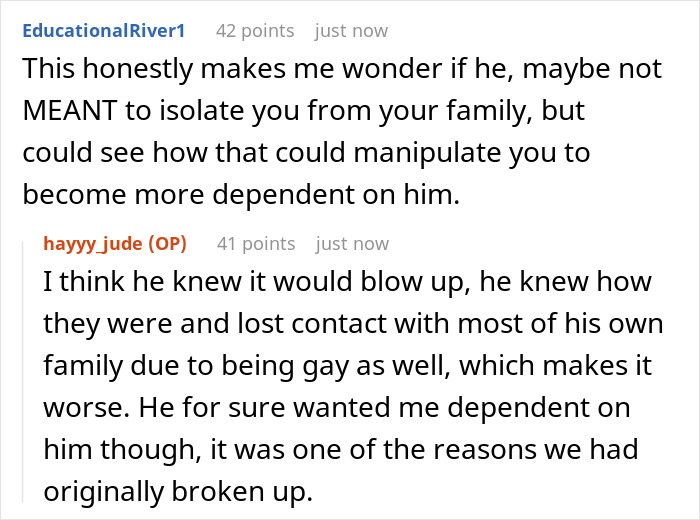Click the "42 points" score
The height and width of the screenshot is (520, 700).
(255, 31)
